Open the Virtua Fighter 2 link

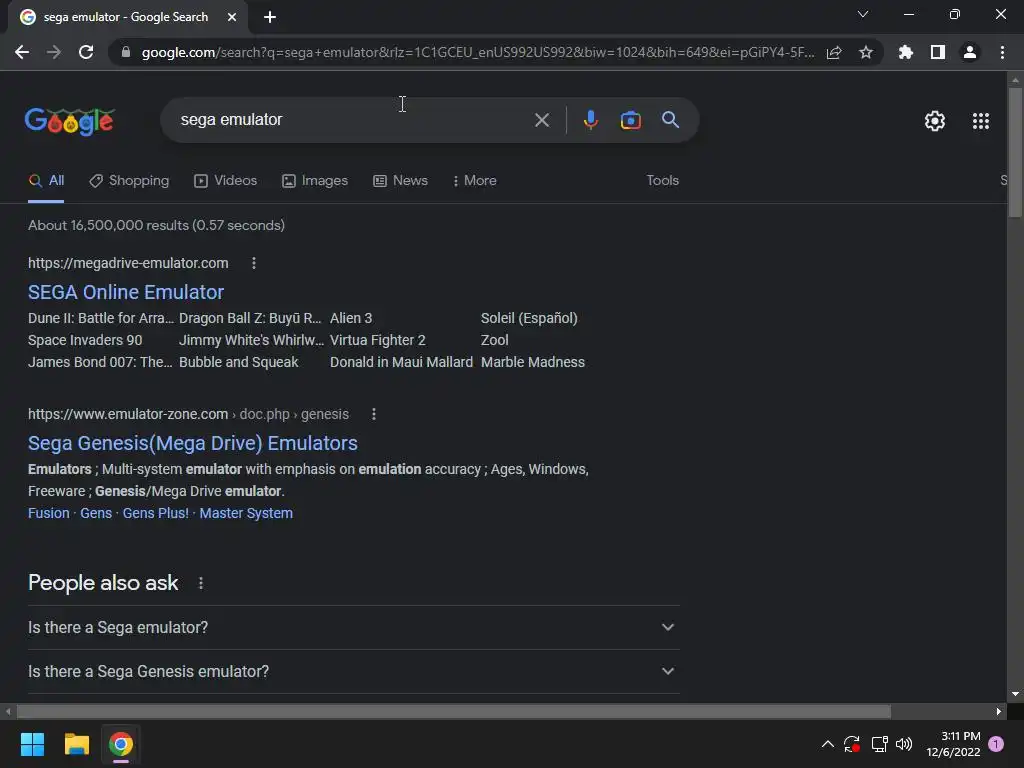tap(377, 340)
